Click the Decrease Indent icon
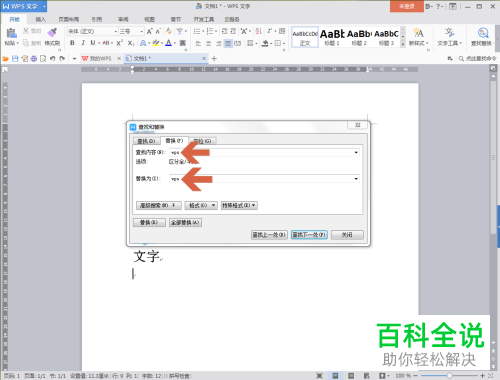Screen dimensions: 500x380 [x=224, y=31]
